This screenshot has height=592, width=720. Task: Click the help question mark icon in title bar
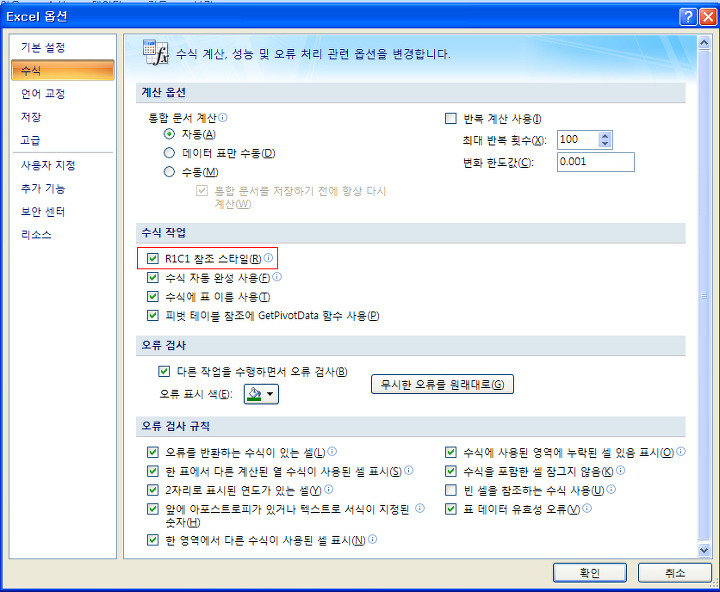click(x=688, y=17)
